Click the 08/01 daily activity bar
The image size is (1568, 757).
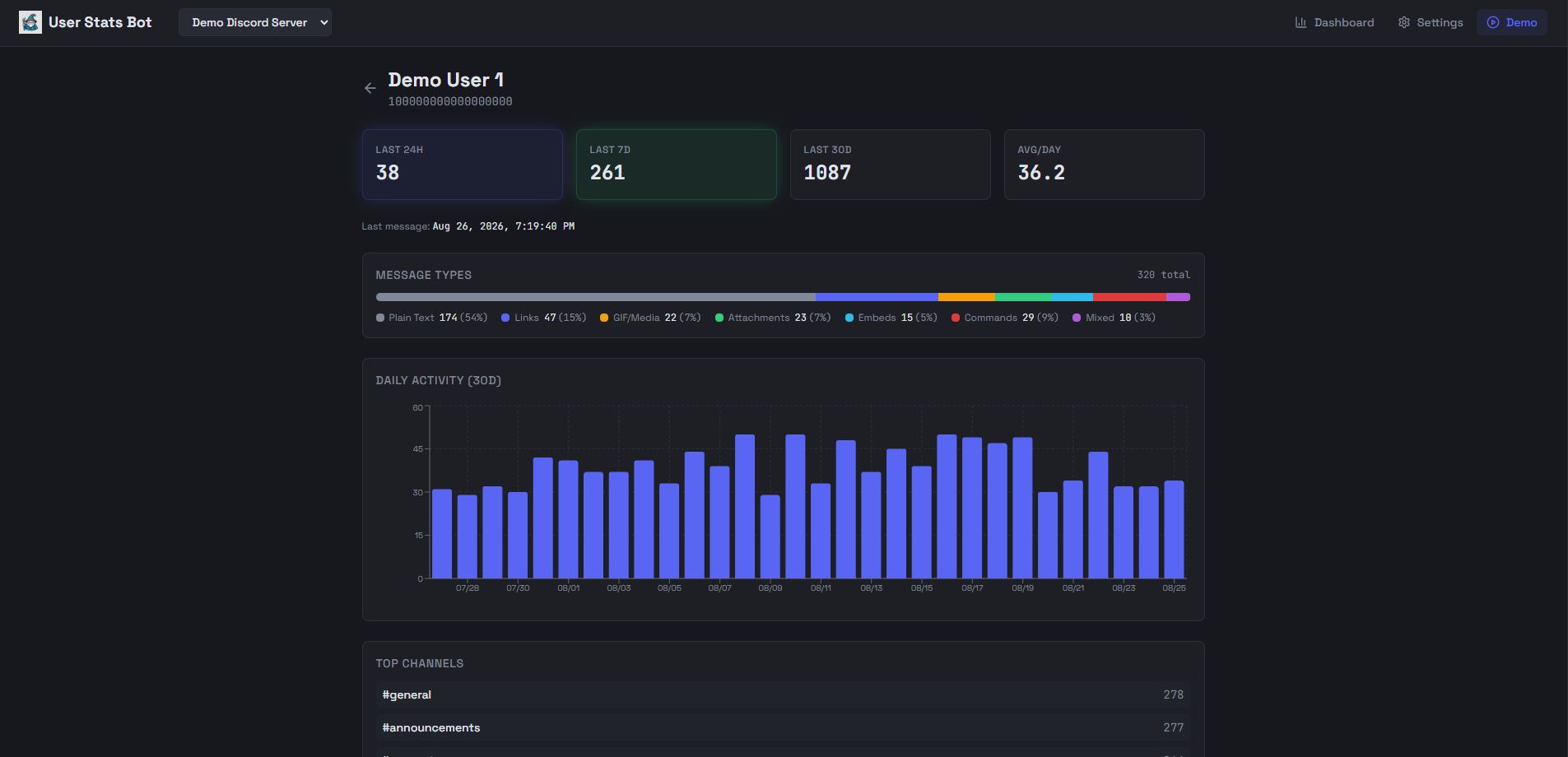(x=568, y=519)
